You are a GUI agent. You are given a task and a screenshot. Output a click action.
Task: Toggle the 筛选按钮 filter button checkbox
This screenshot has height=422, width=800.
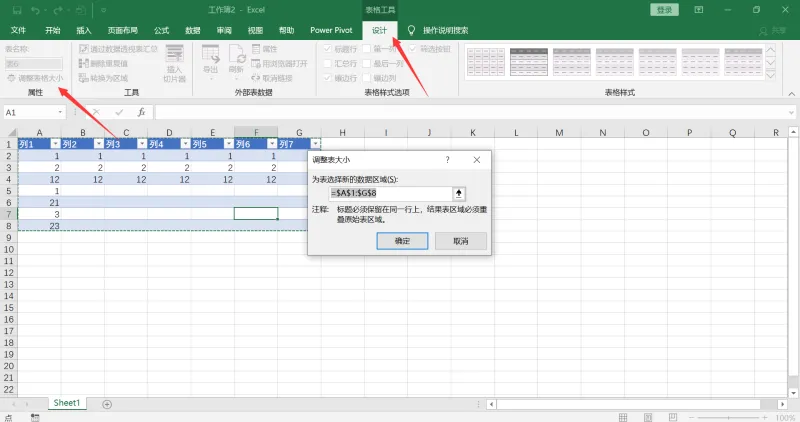(x=413, y=49)
